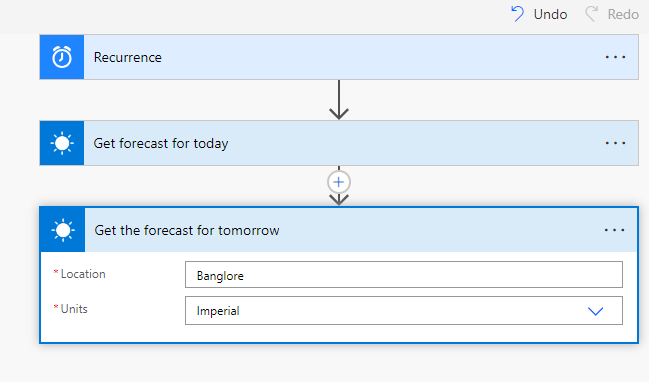Open the ellipsis menu for Get forecast for today

pyautogui.click(x=615, y=143)
